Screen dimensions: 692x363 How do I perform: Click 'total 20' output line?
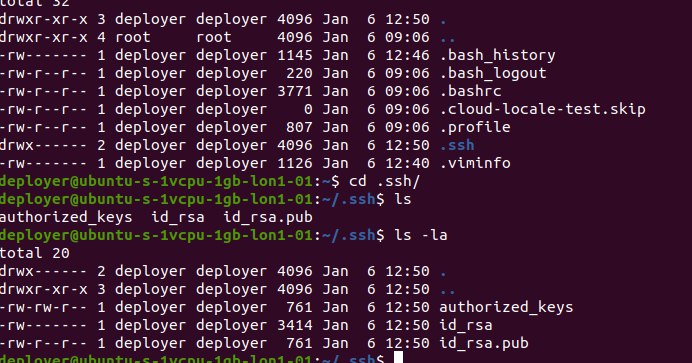34,253
